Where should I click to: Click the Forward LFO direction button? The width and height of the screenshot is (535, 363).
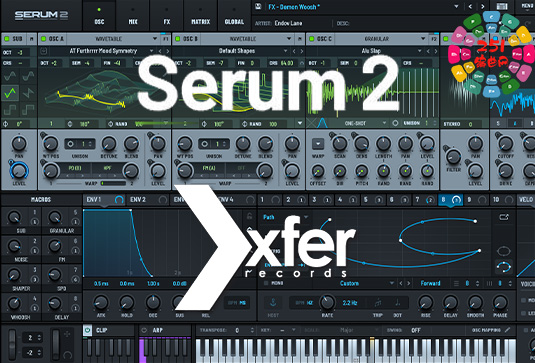pyautogui.click(x=431, y=283)
